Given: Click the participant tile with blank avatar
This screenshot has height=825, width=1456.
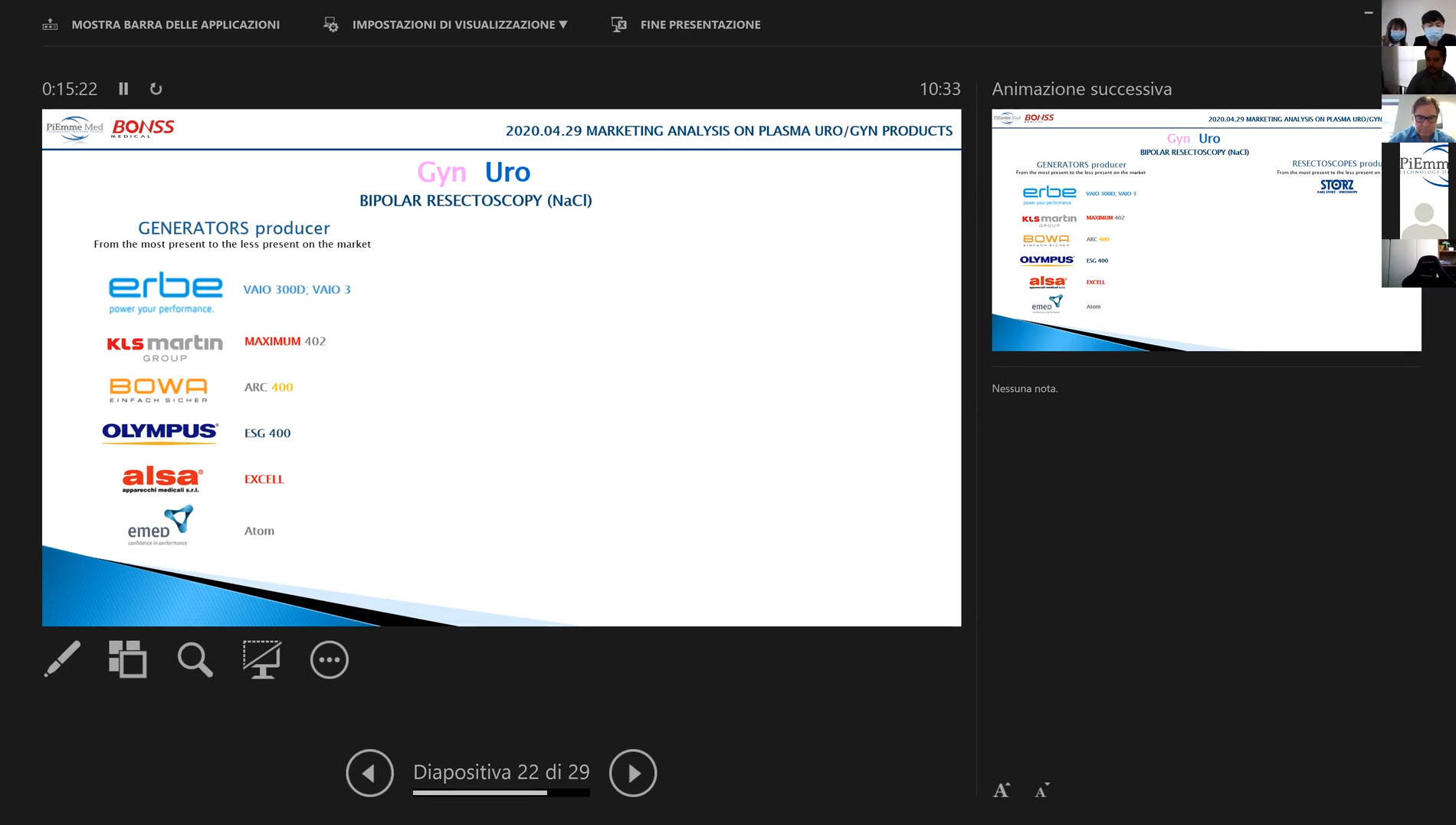Looking at the screenshot, I should click(1422, 215).
